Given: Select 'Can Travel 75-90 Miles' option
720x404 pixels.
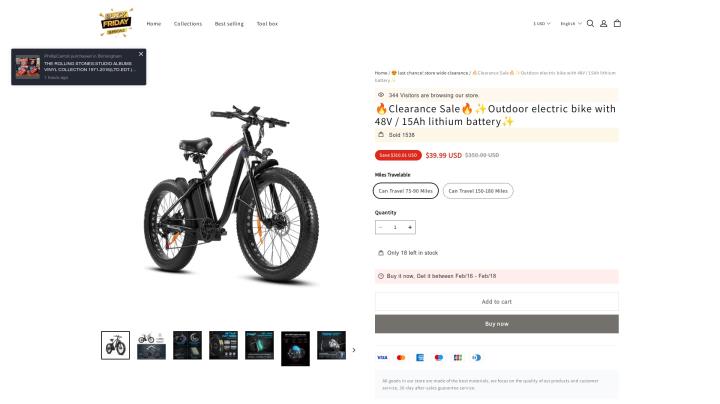Looking at the screenshot, I should 406,190.
